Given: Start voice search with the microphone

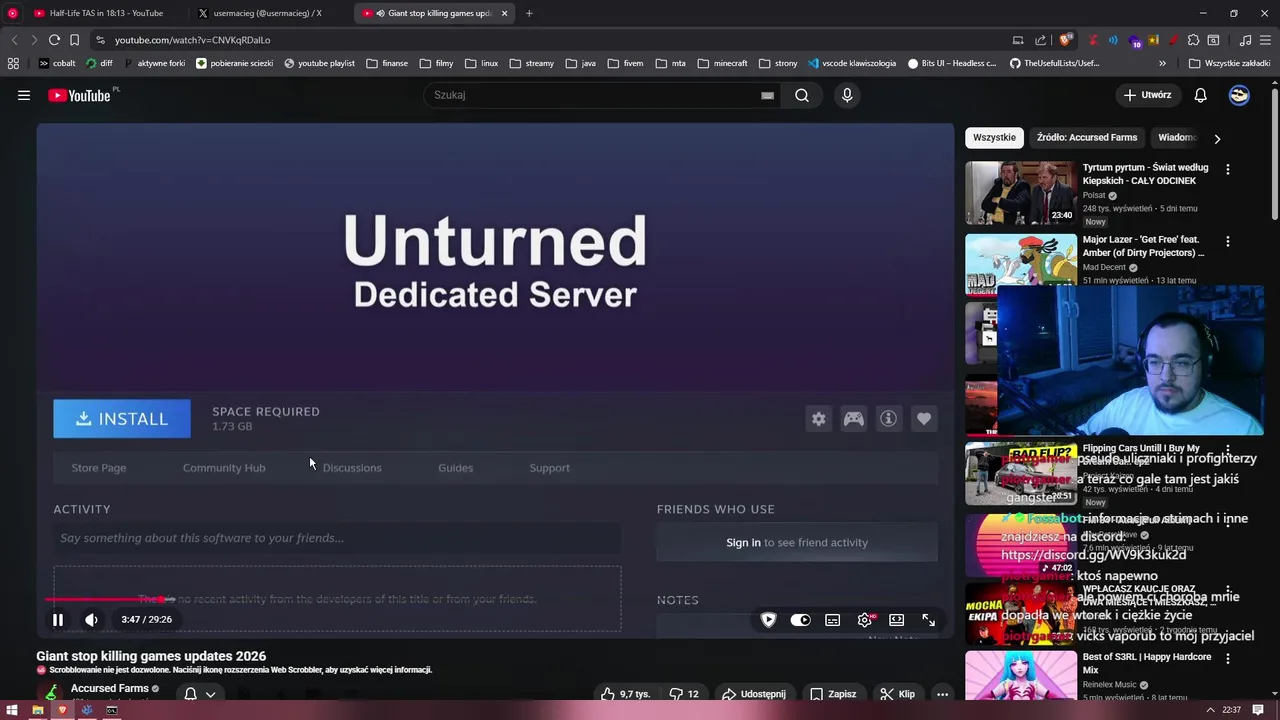Looking at the screenshot, I should 847,95.
